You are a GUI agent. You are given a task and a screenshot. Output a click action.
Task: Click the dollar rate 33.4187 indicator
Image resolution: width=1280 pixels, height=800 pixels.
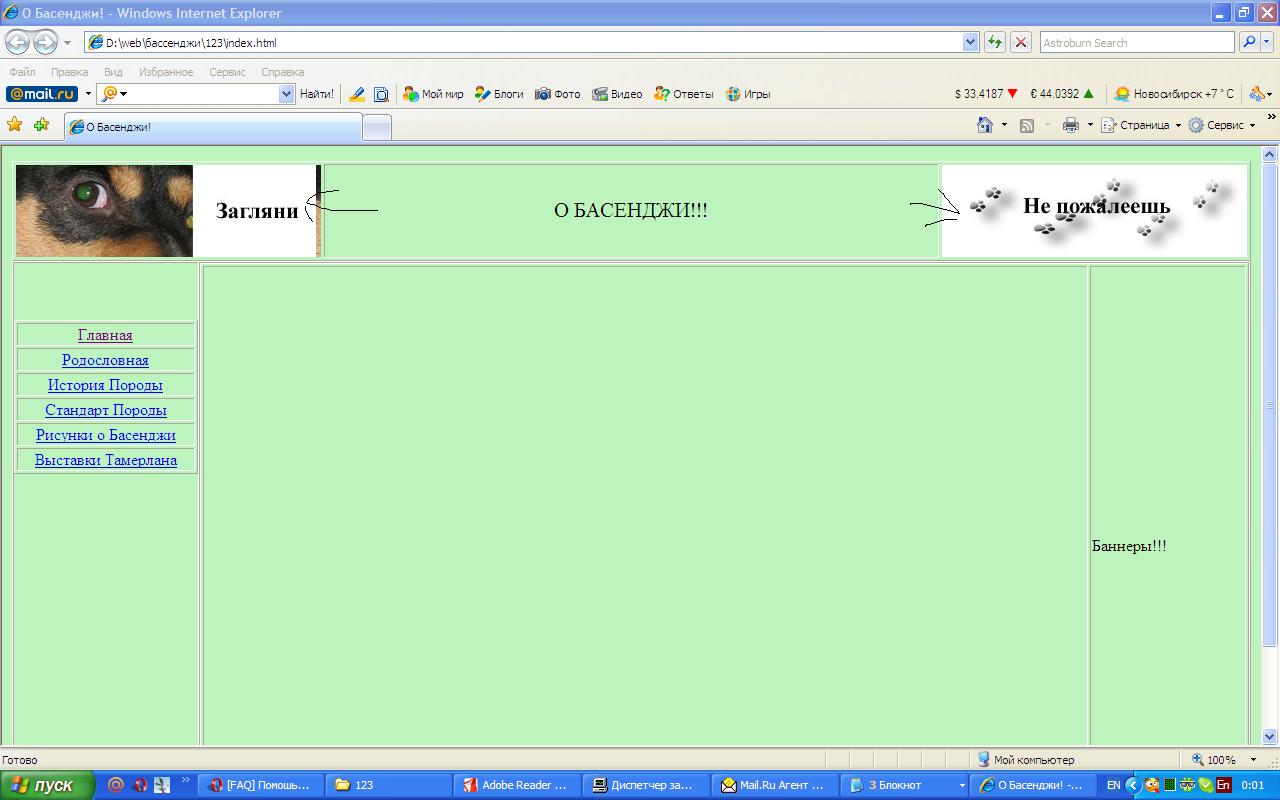pyautogui.click(x=986, y=94)
